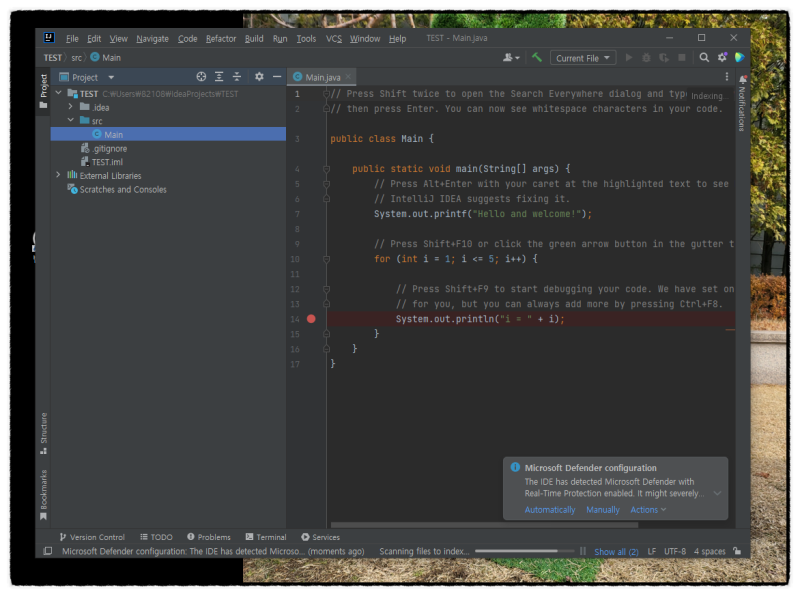Expand the External Libraries node
The height and width of the screenshot is (596, 800).
[58, 174]
